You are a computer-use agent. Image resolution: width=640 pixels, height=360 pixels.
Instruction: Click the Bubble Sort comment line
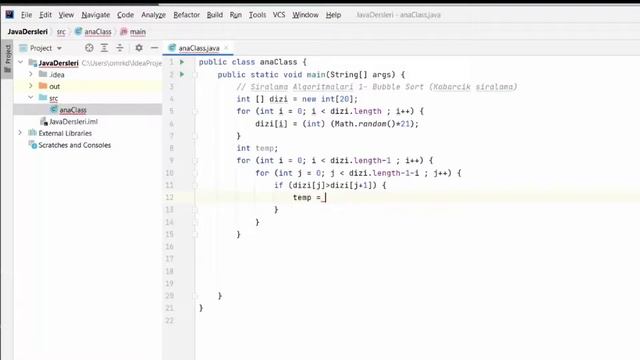tap(377, 87)
